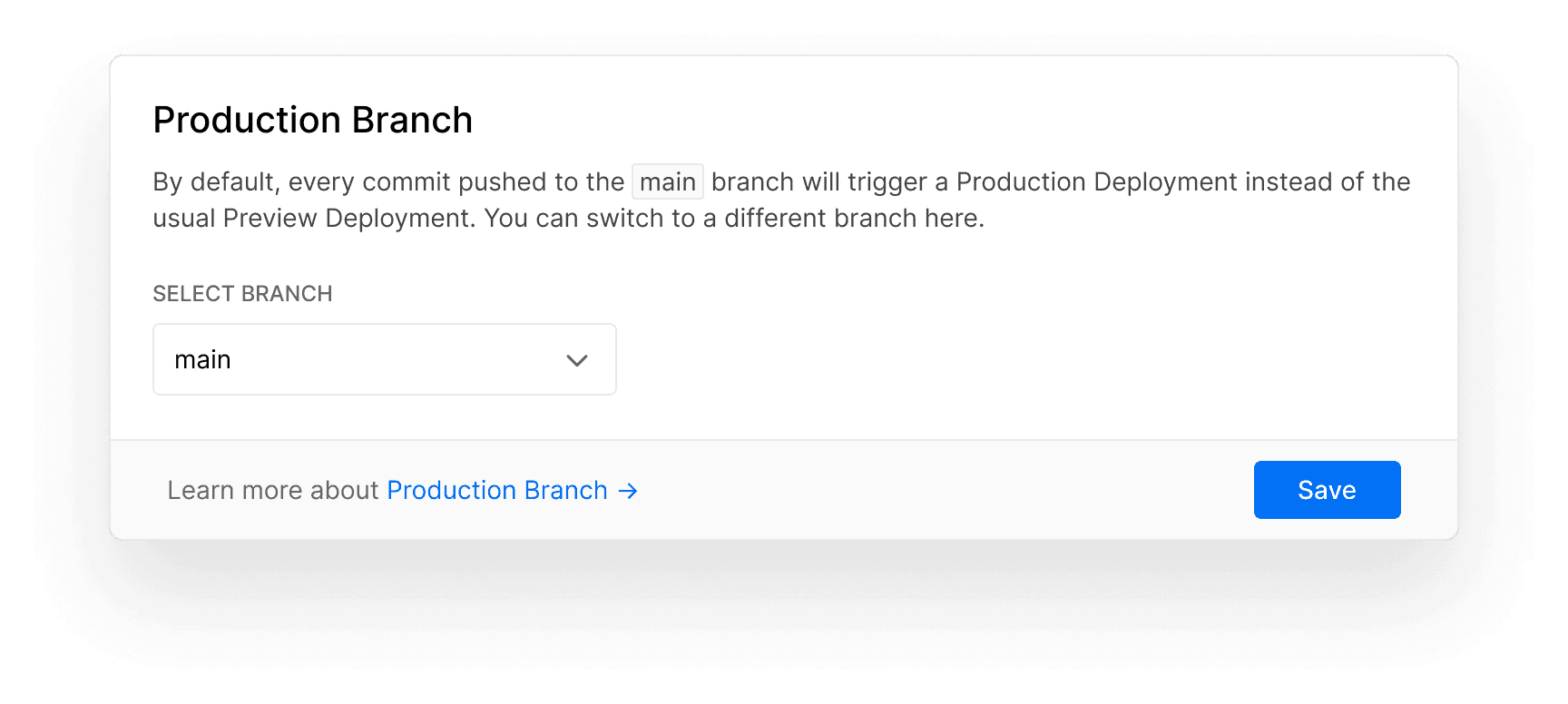Click the description paragraph about commits
The width and height of the screenshot is (1568, 704).
pos(780,200)
